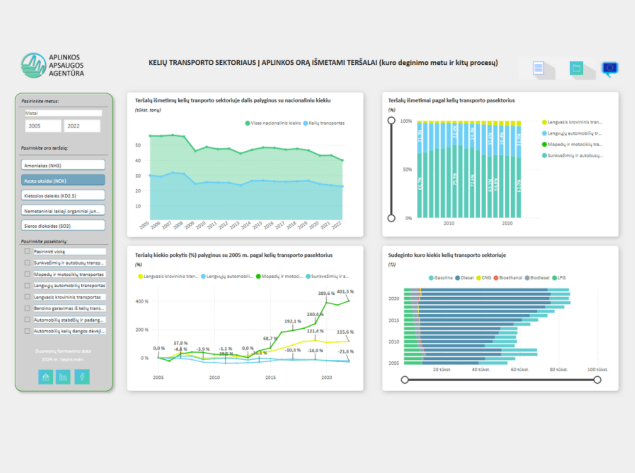Click the '-21,6 %' data label on the line chart
The width and height of the screenshot is (635, 473).
pos(346,351)
